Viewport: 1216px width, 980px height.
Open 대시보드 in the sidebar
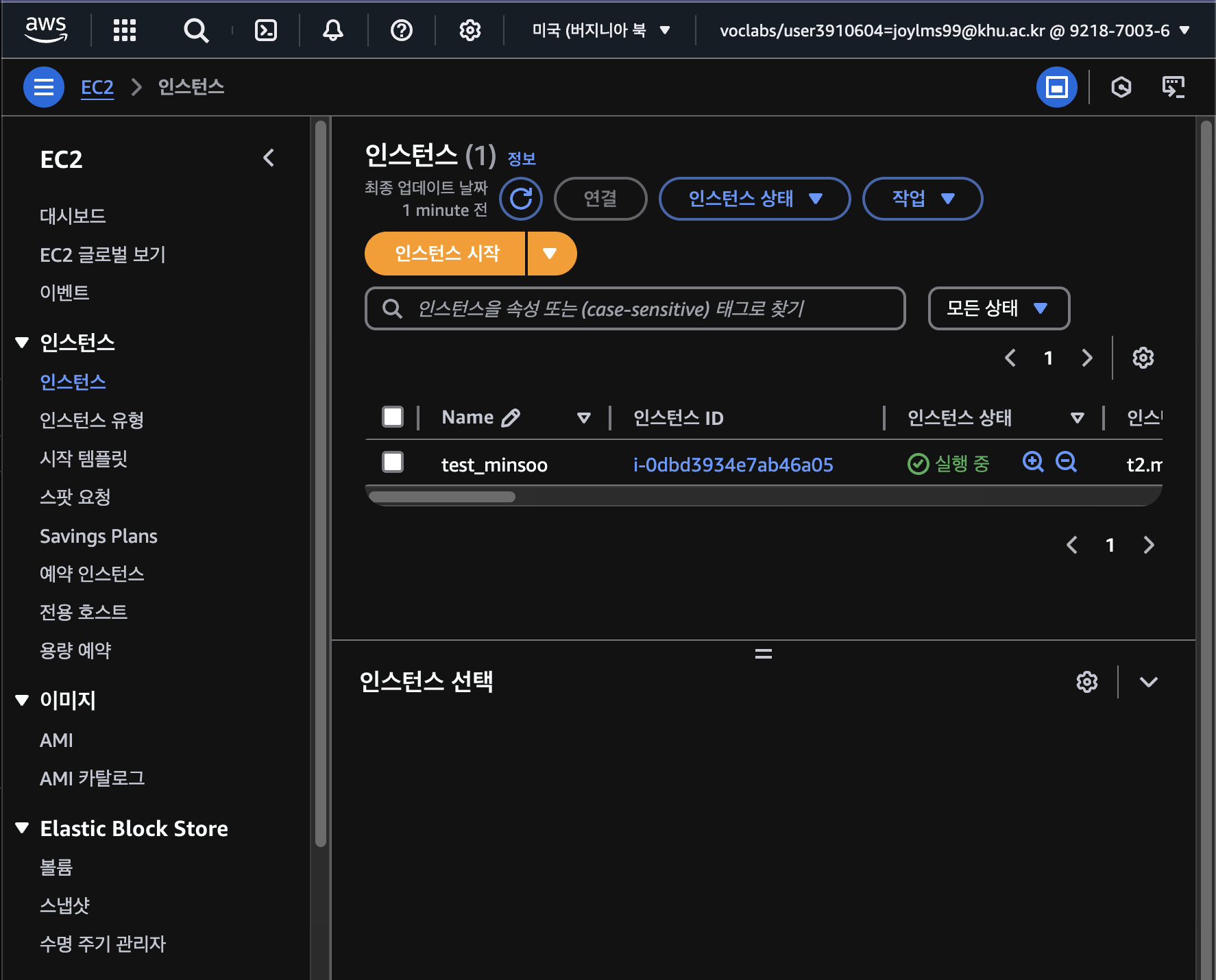pyautogui.click(x=73, y=216)
